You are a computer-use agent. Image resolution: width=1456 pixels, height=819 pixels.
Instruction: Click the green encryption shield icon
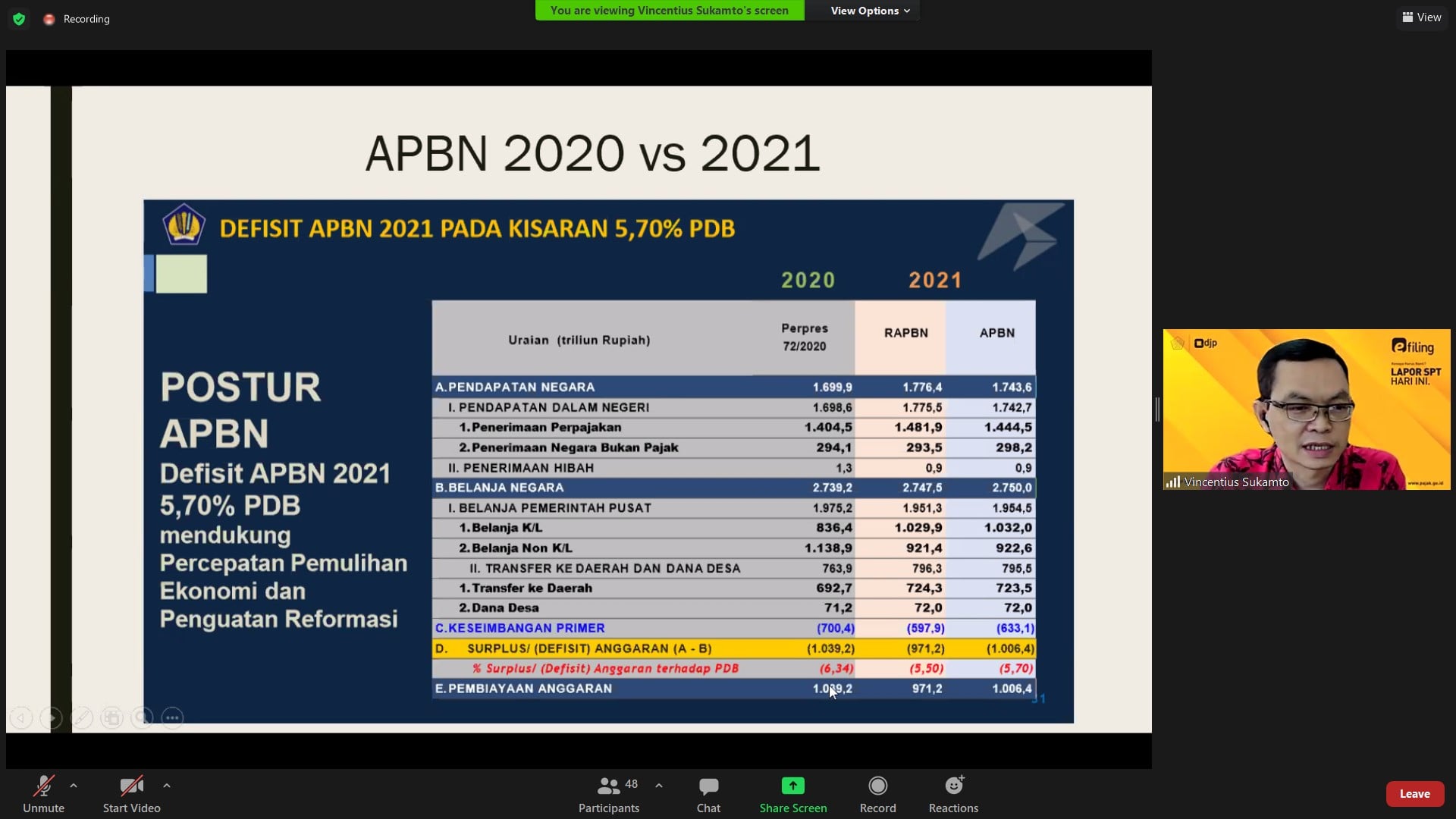coord(19,19)
